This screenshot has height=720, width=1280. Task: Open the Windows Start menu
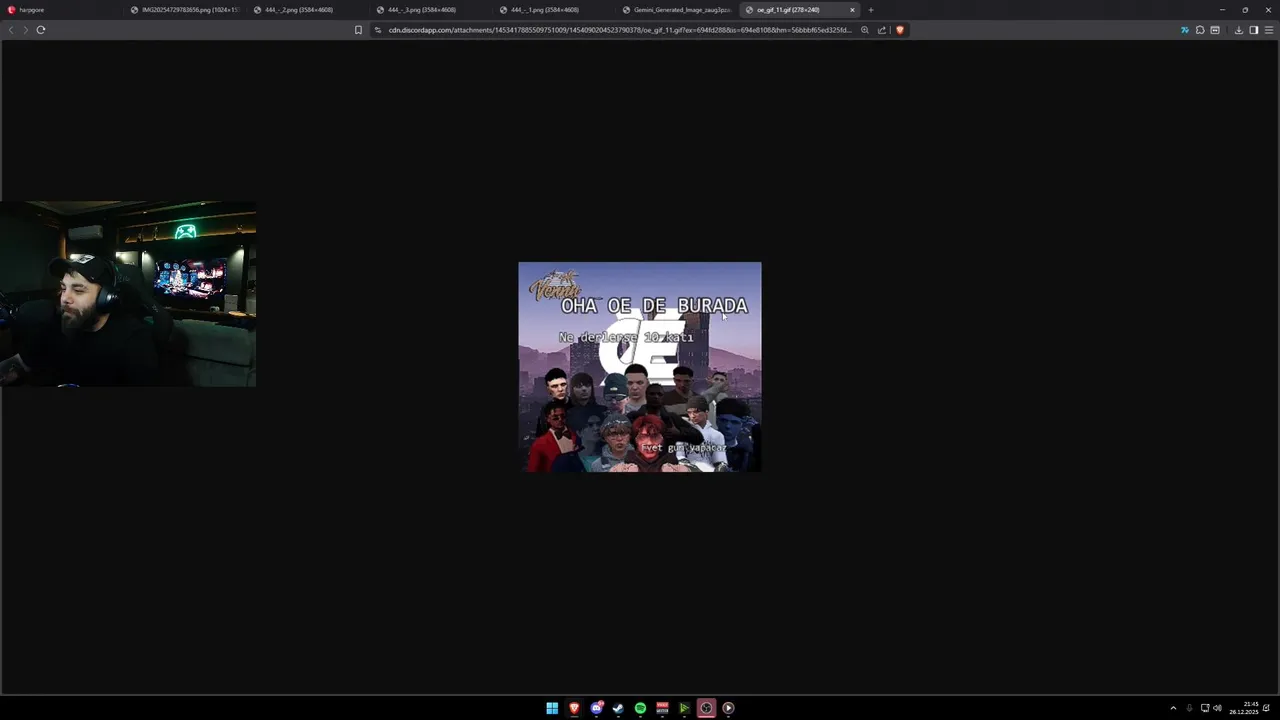pyautogui.click(x=552, y=708)
